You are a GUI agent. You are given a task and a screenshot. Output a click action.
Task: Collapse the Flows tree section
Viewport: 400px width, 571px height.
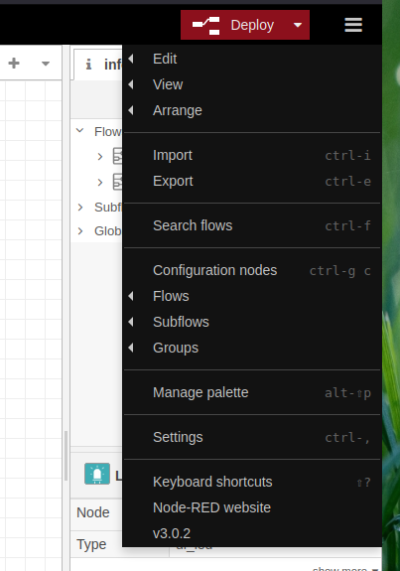[x=80, y=131]
